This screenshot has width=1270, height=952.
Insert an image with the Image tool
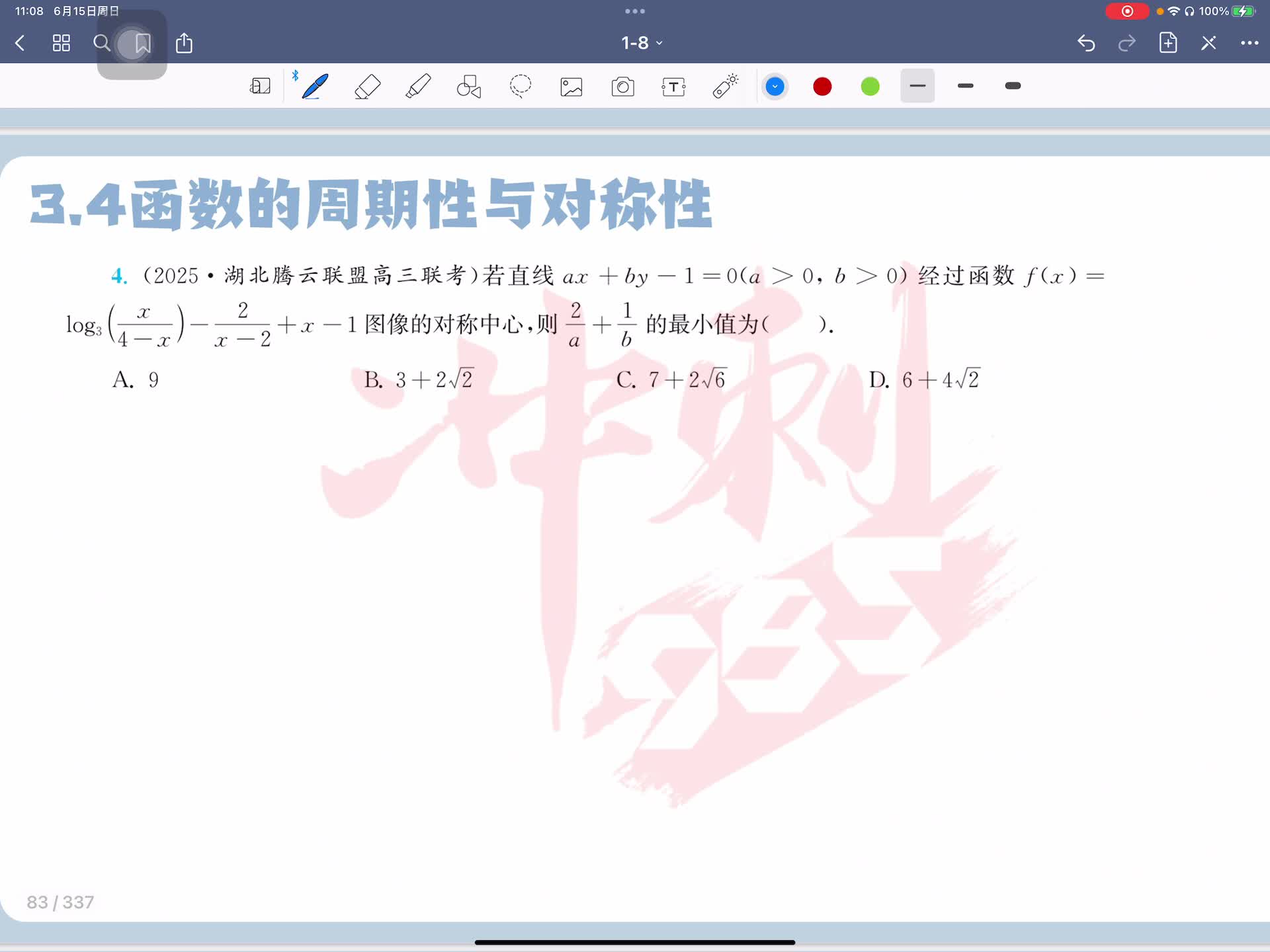point(571,87)
